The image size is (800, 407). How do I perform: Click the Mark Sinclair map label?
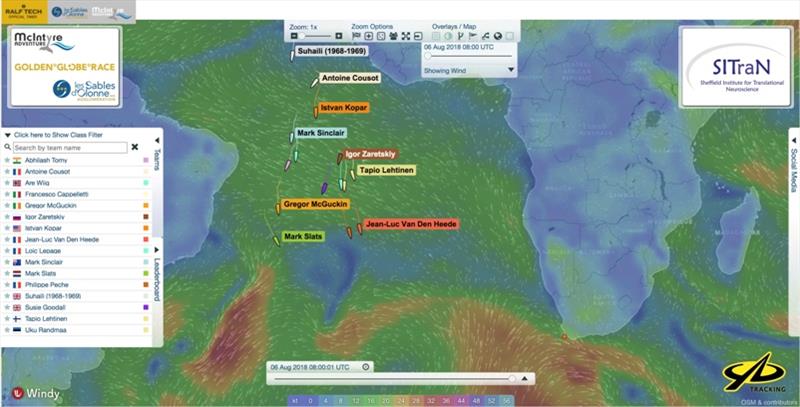[x=321, y=133]
